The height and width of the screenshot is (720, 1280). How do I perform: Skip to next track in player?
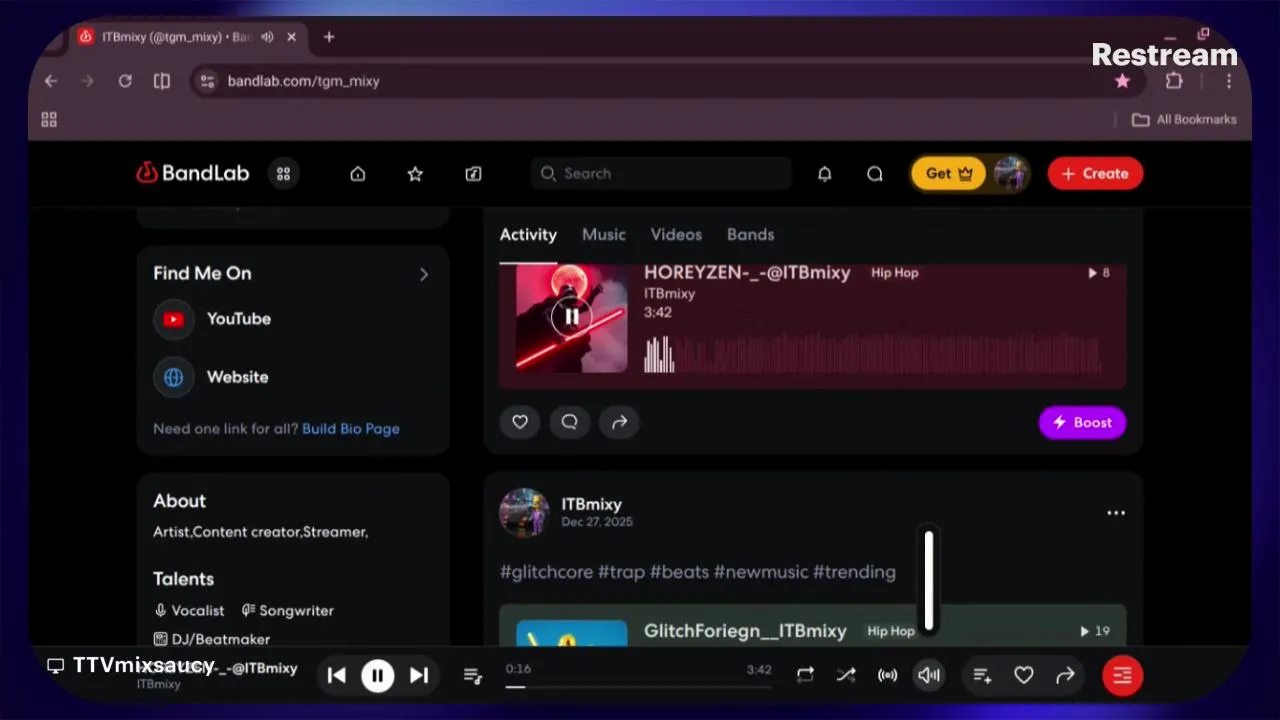point(419,676)
